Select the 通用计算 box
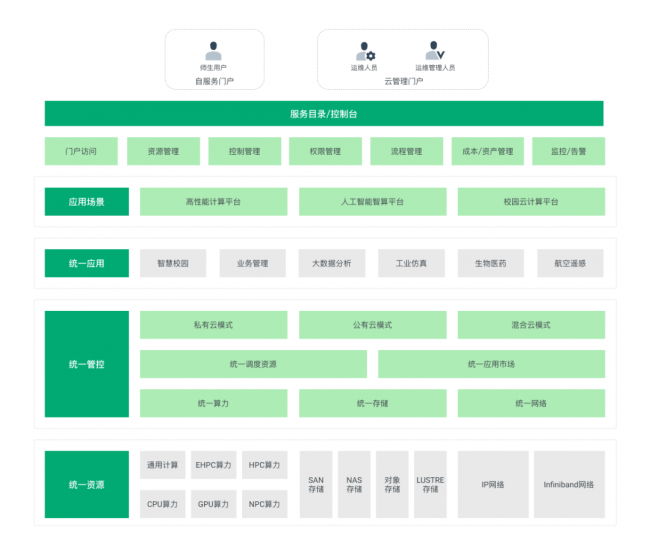 pyautogui.click(x=162, y=465)
